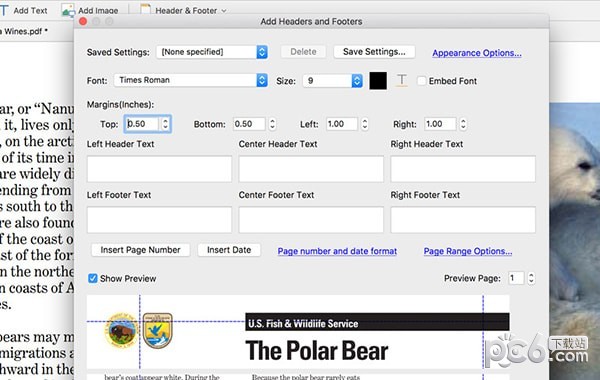Click into the Preview Page number field

click(x=516, y=278)
